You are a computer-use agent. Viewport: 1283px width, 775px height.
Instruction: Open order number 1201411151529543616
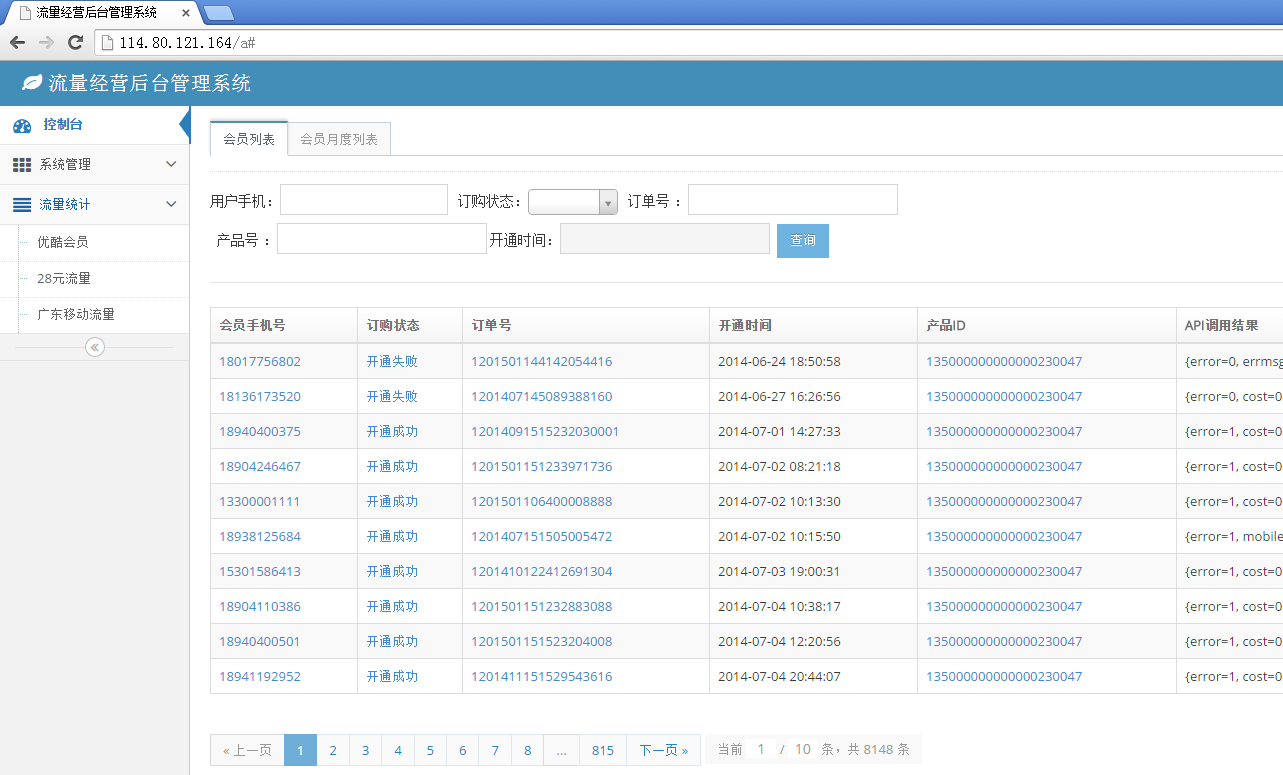pos(542,676)
